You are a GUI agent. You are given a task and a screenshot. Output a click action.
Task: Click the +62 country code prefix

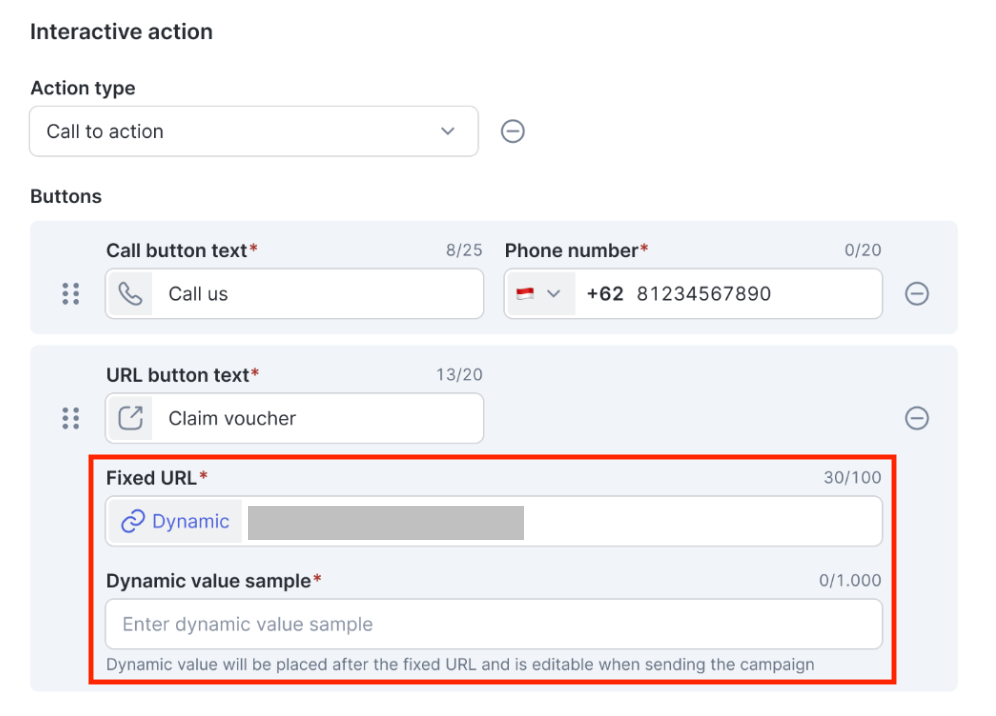click(x=605, y=293)
